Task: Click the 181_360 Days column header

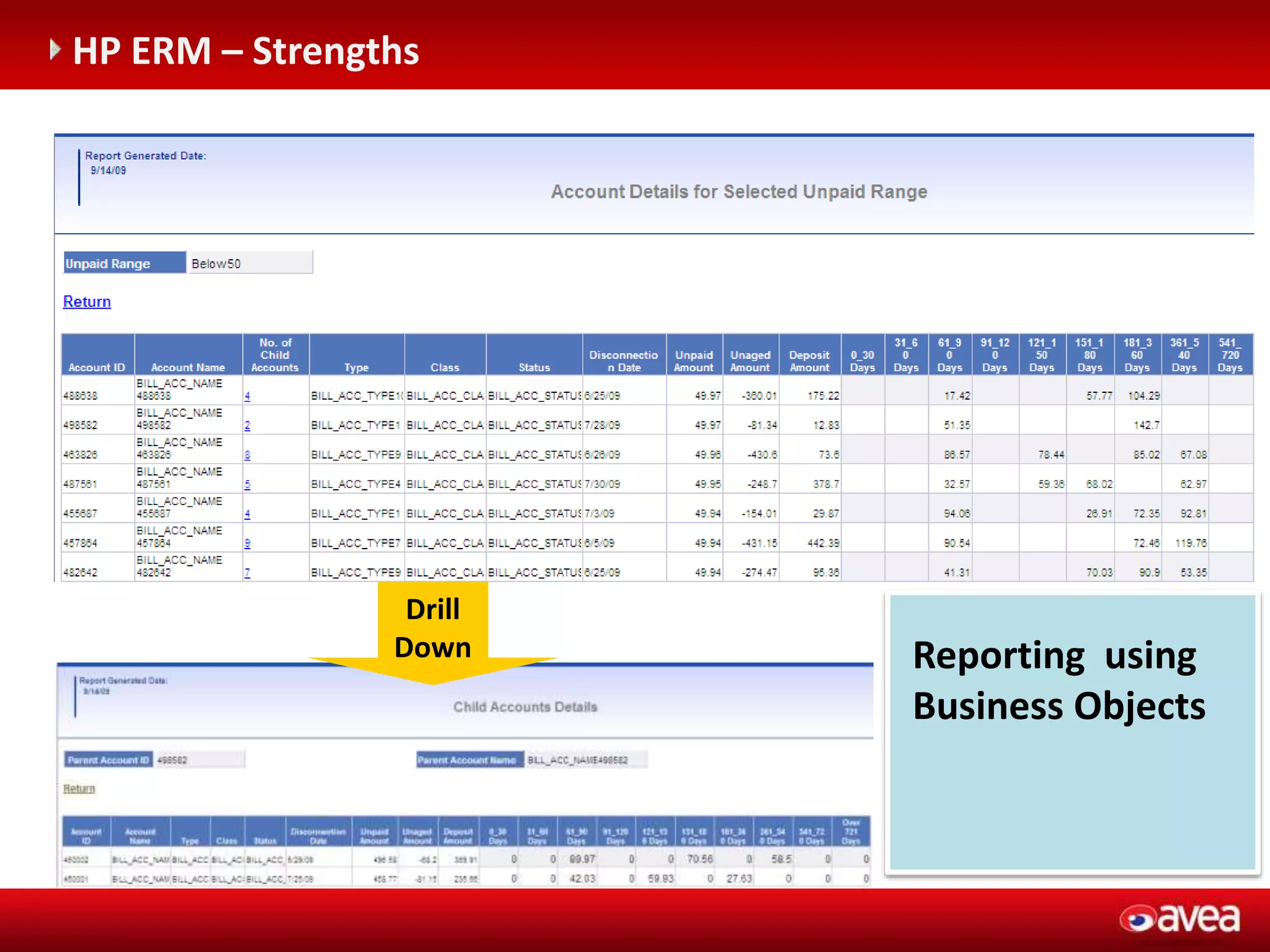Action: 1137,355
